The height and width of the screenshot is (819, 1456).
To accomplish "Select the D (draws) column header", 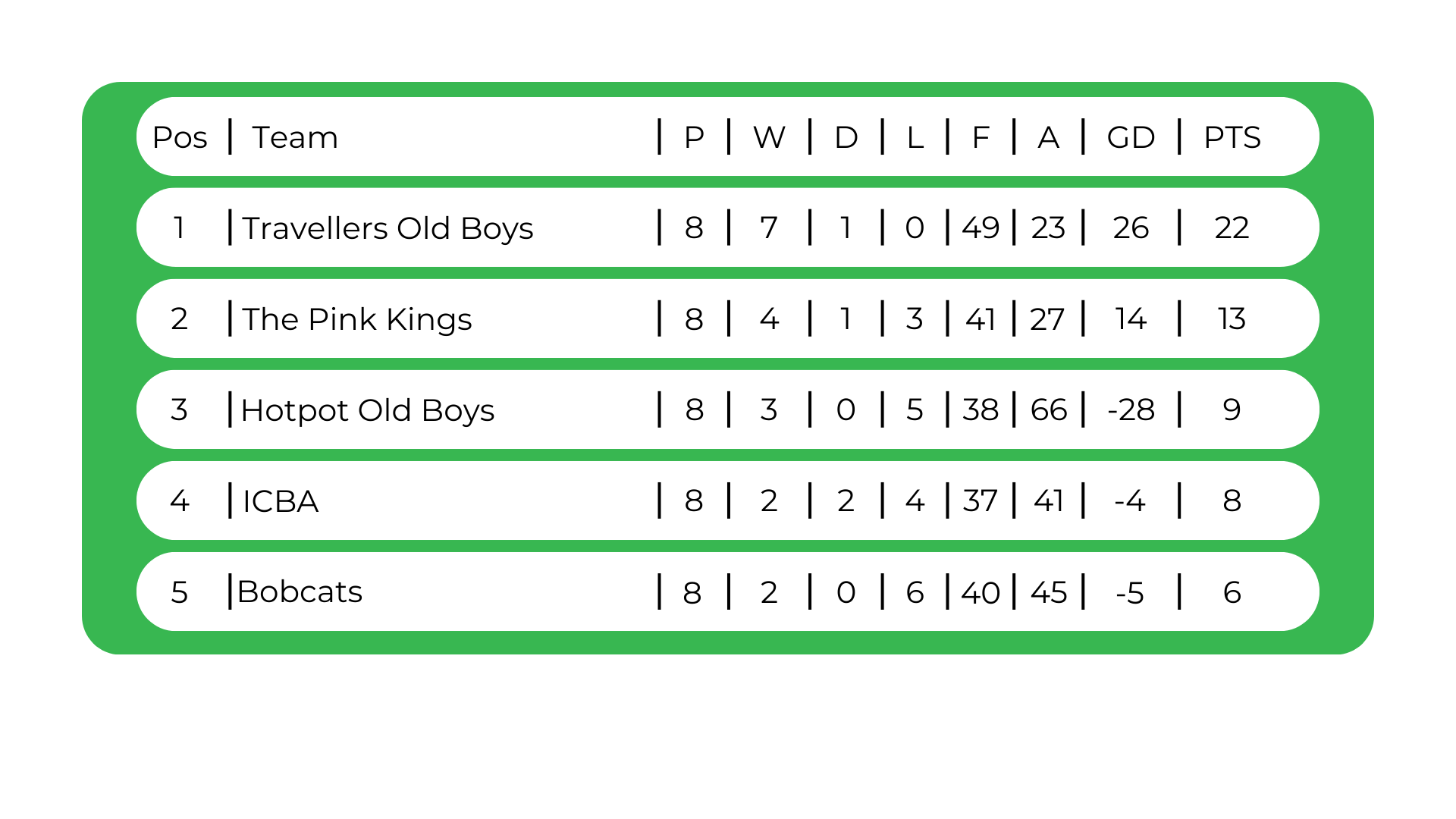I will [x=846, y=137].
